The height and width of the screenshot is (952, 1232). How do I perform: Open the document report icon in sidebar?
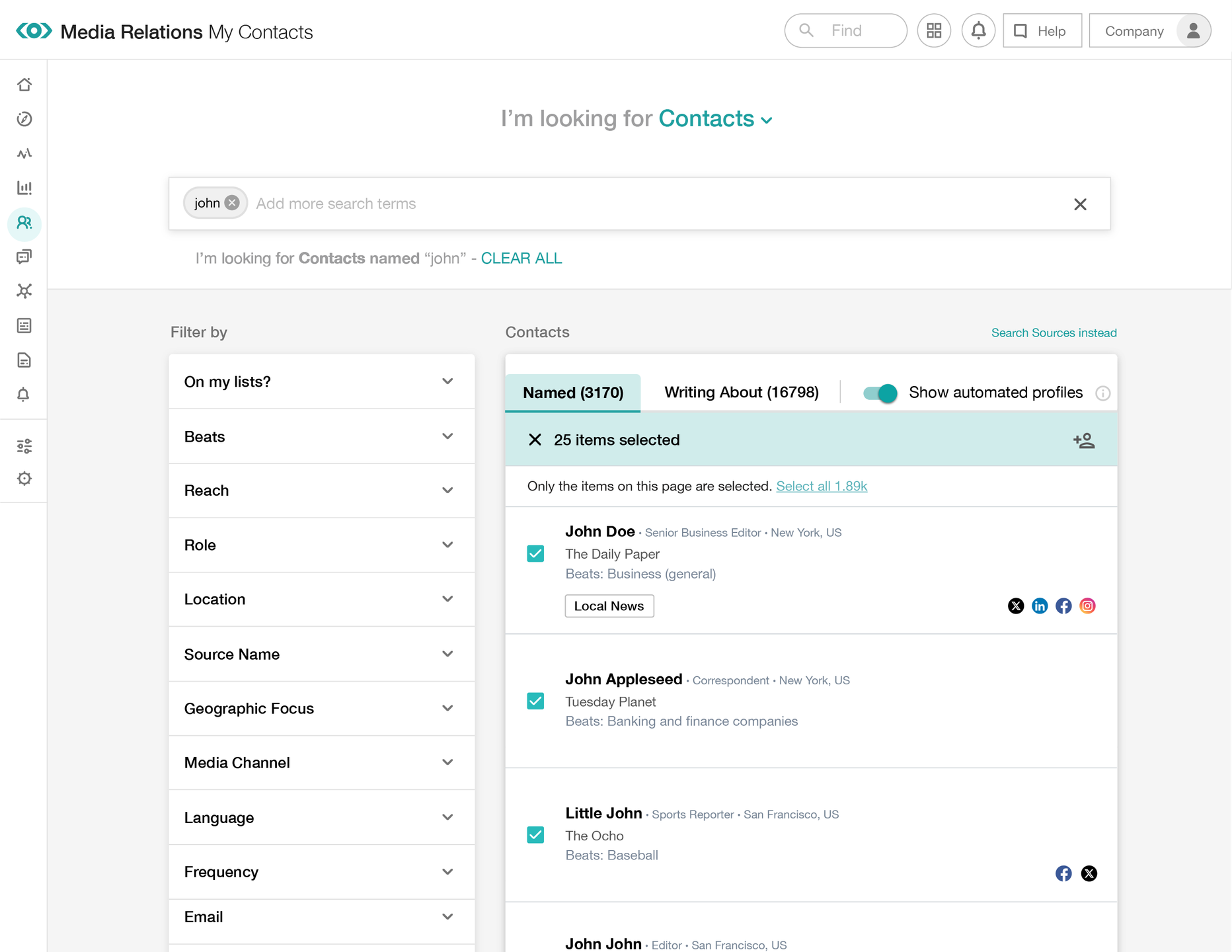pyautogui.click(x=24, y=360)
